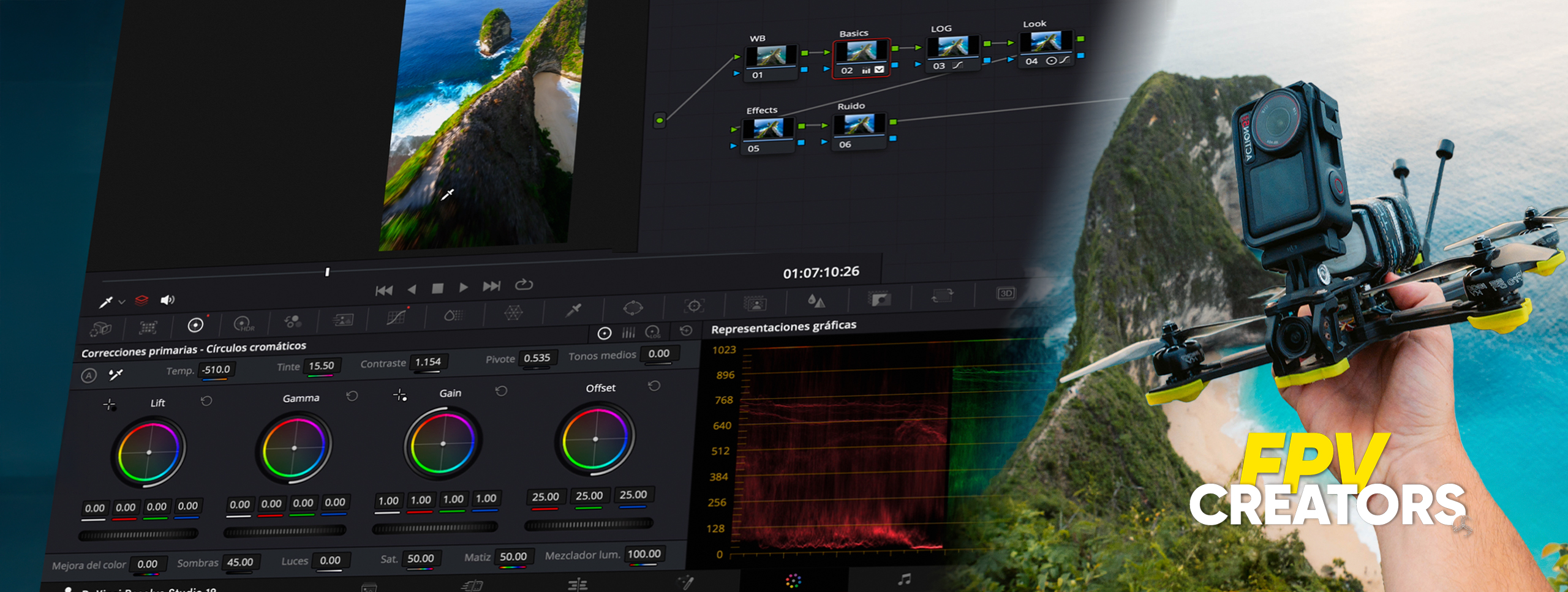The height and width of the screenshot is (592, 1568).
Task: Select the Lift black point picker
Action: (x=110, y=405)
